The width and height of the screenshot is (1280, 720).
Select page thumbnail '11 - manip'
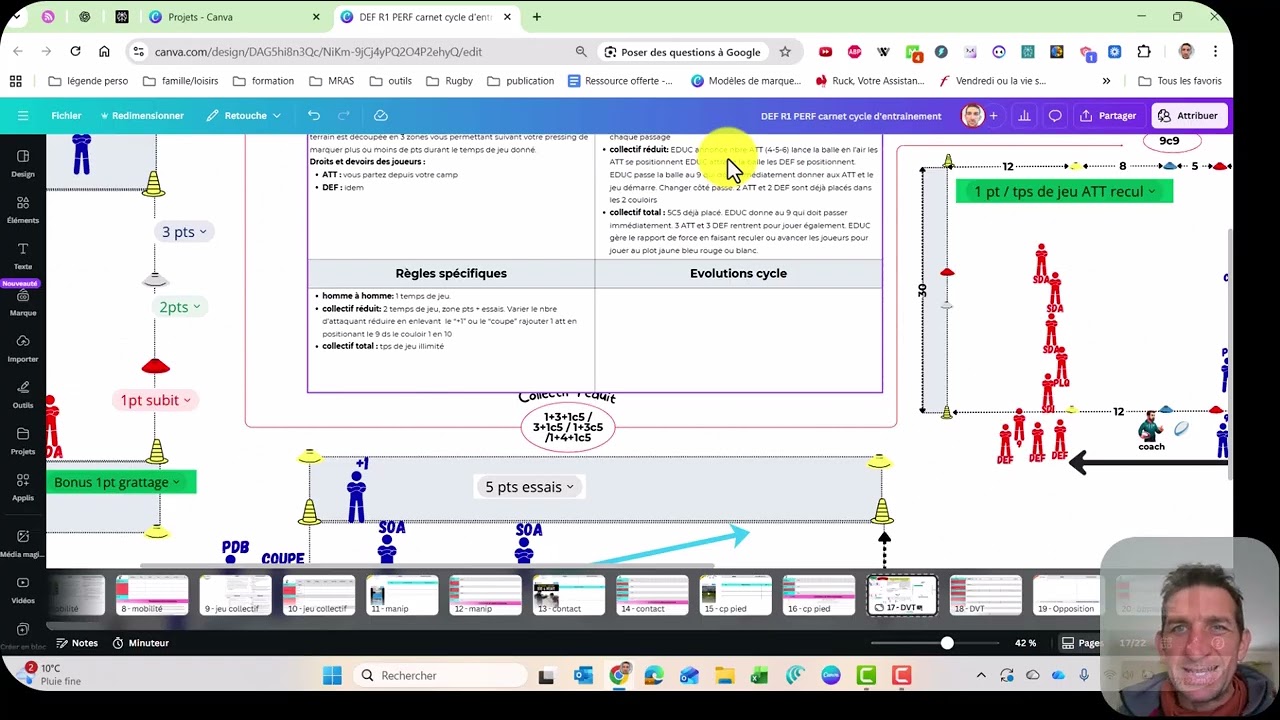pos(402,595)
